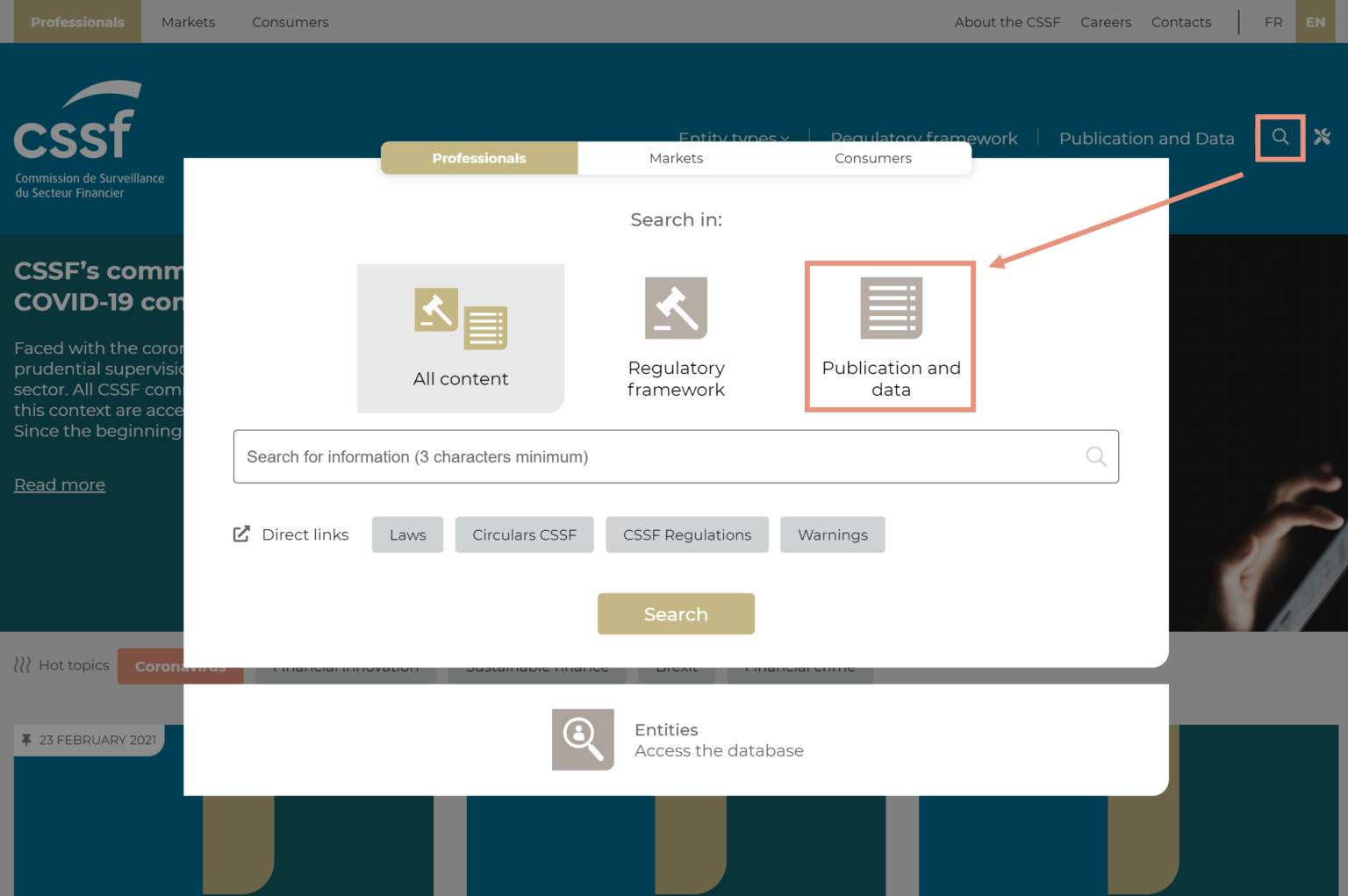Click the Entities database magnifier icon
Image resolution: width=1348 pixels, height=896 pixels.
(583, 740)
